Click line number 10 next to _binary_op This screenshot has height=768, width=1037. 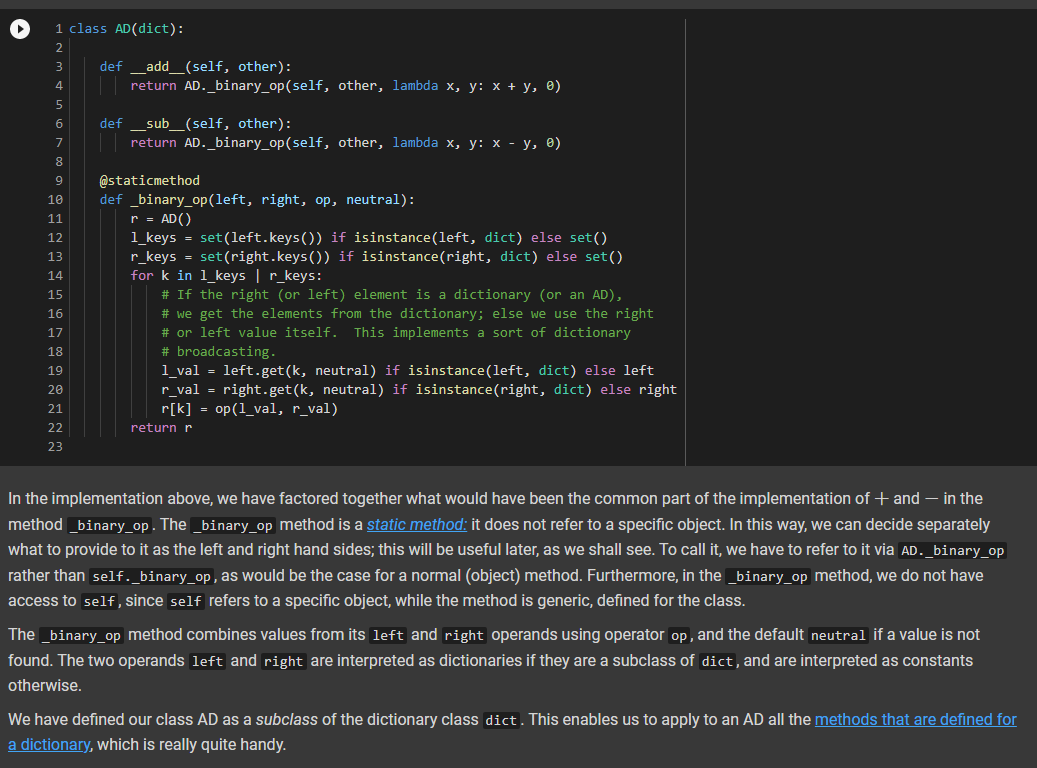54,199
